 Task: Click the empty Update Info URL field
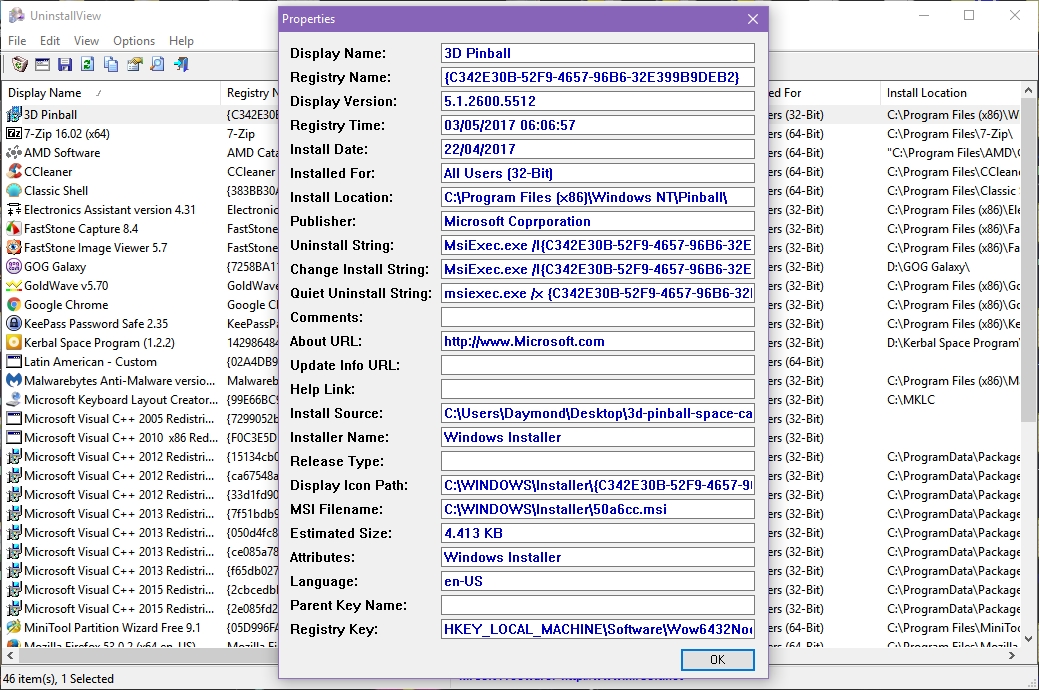(598, 365)
